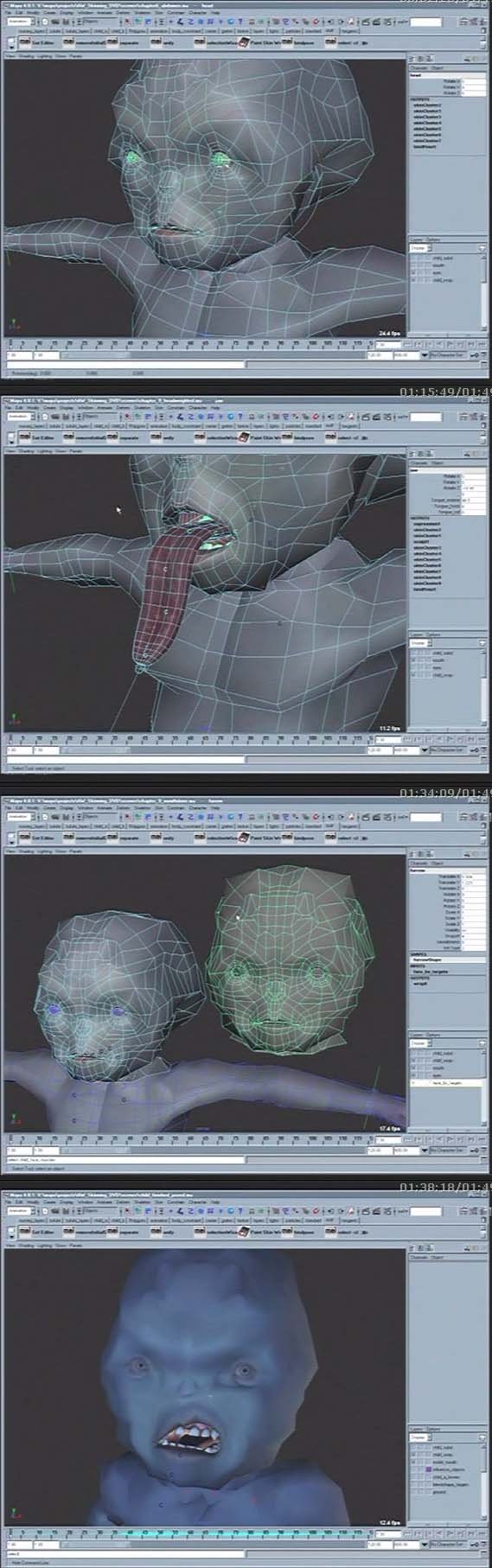This screenshot has height=1568, width=492.
Task: Toggle child_wrap layer visibility in single-head wireframe screenshot
Action: click(x=413, y=280)
